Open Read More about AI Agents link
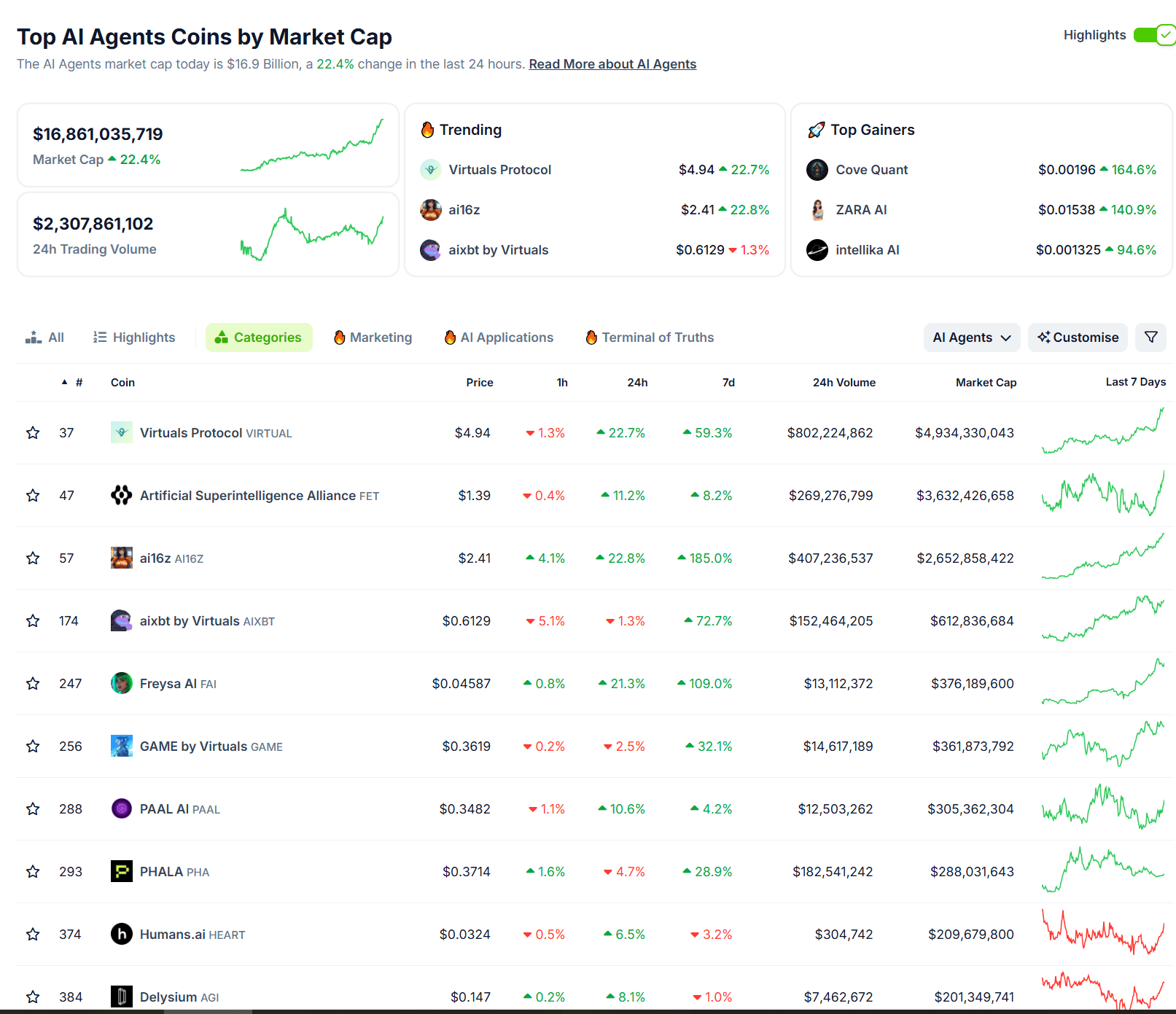1176x1014 pixels. point(612,64)
